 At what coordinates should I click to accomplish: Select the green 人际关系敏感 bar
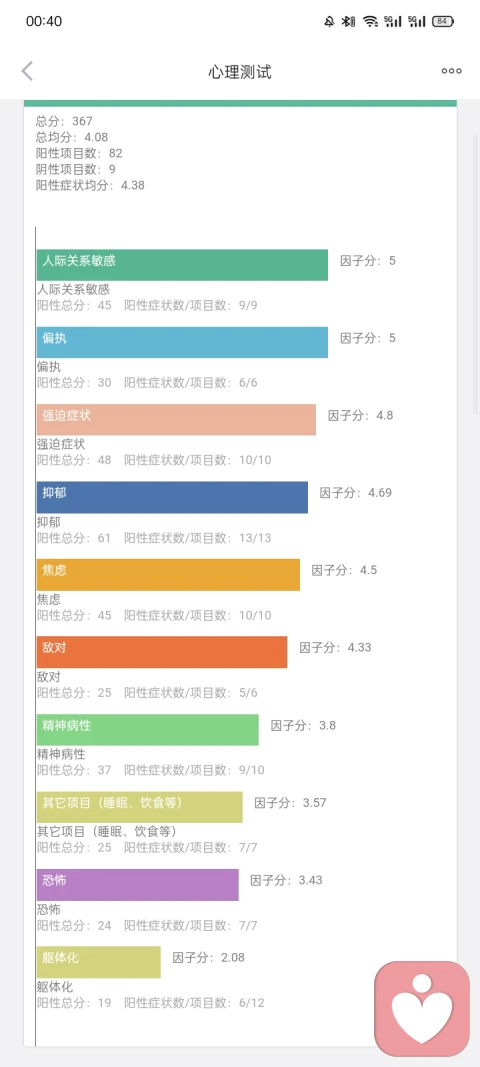click(182, 265)
